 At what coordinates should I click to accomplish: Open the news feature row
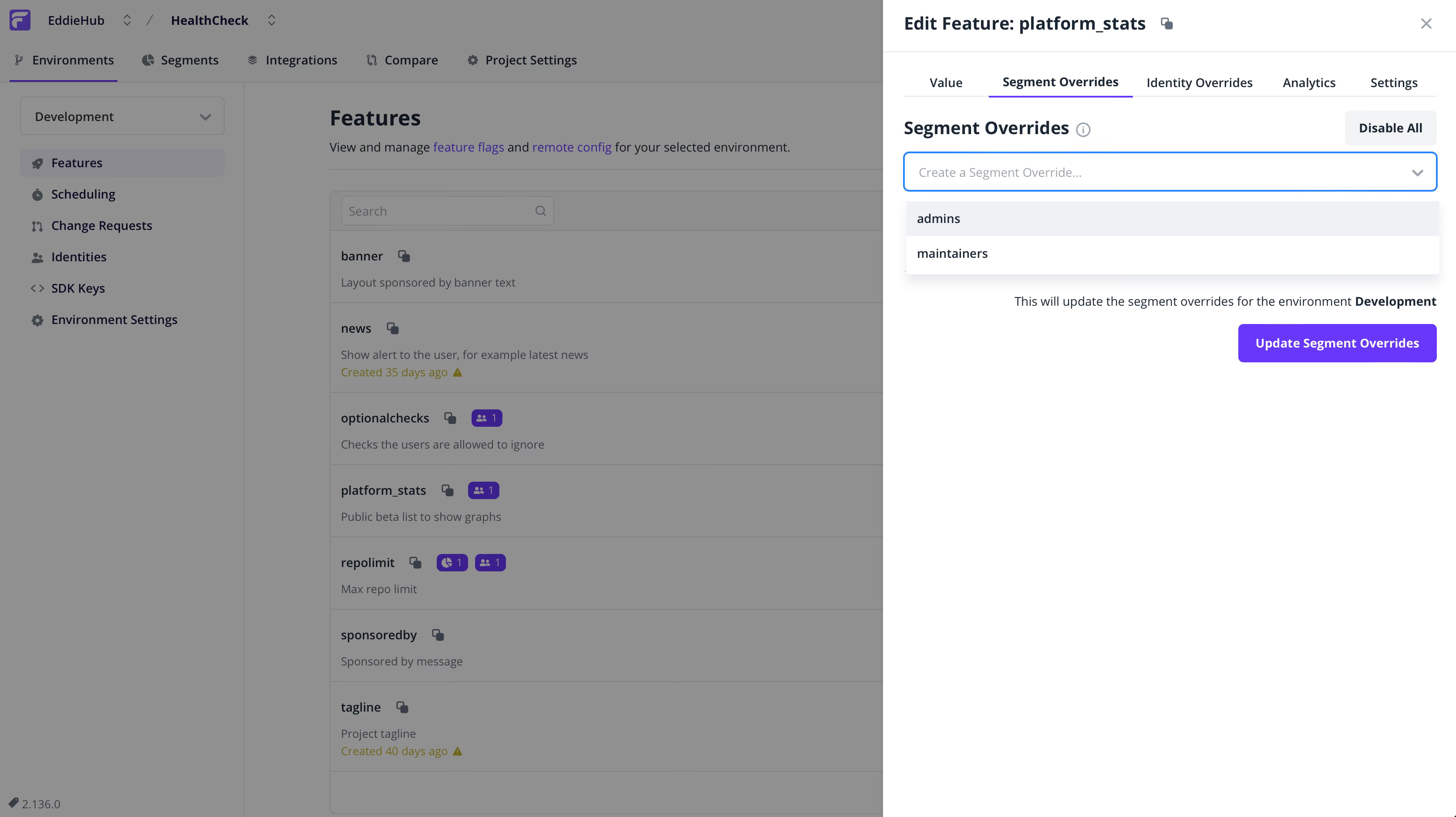[607, 348]
